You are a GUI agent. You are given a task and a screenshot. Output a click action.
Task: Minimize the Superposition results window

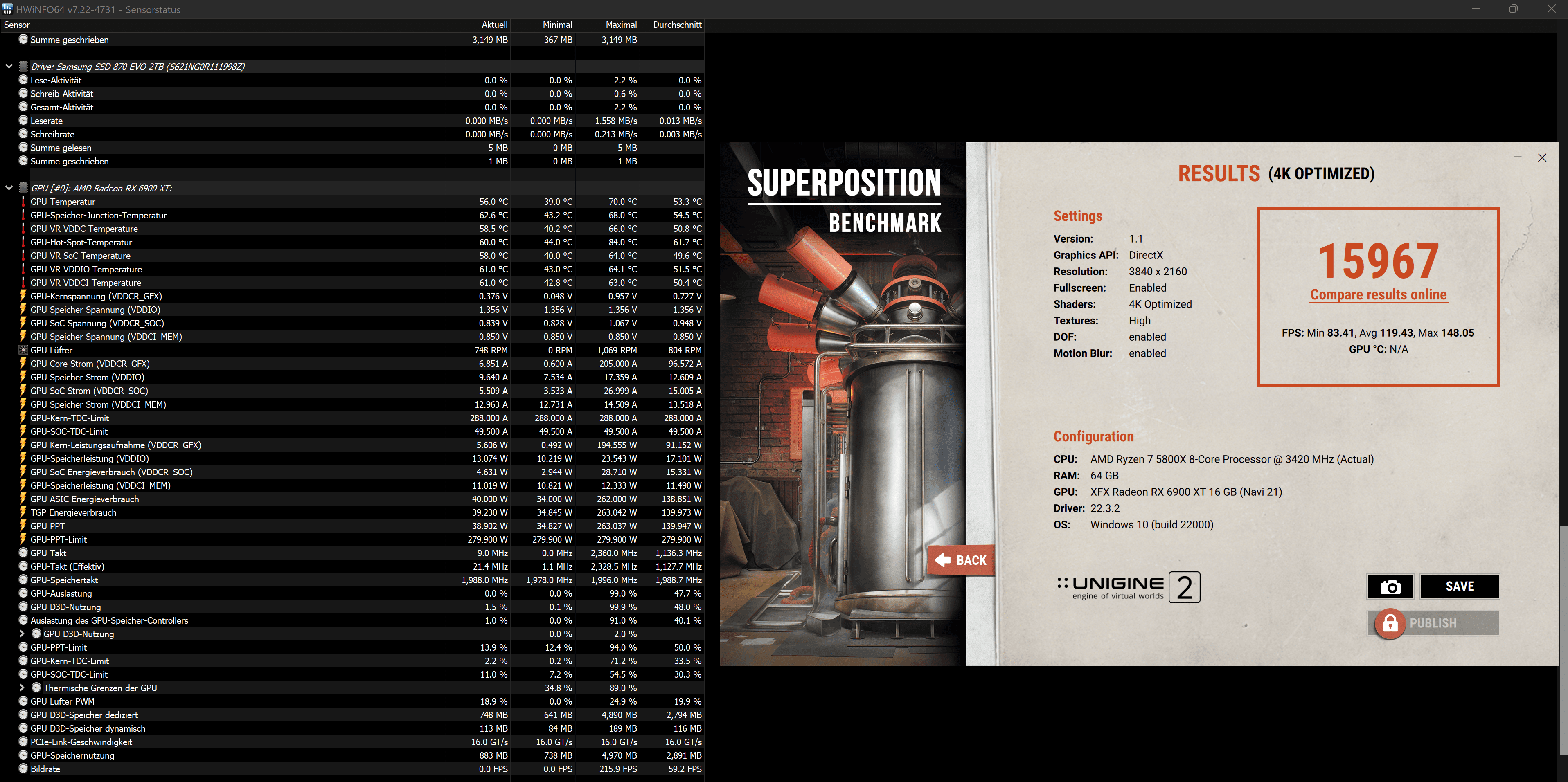1518,157
